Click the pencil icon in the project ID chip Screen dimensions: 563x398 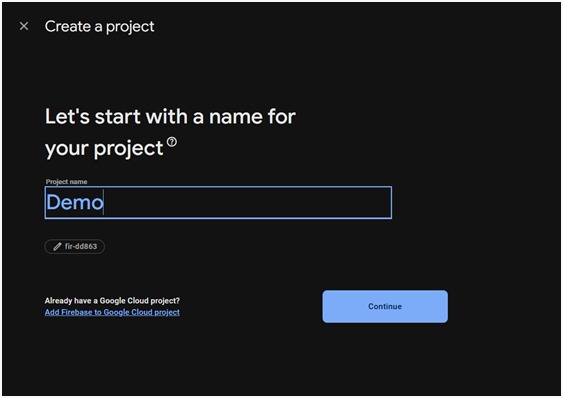pyautogui.click(x=57, y=247)
